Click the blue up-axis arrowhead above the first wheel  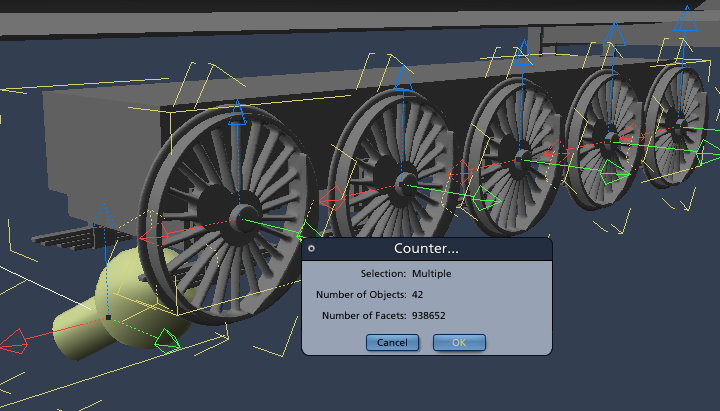tap(237, 113)
